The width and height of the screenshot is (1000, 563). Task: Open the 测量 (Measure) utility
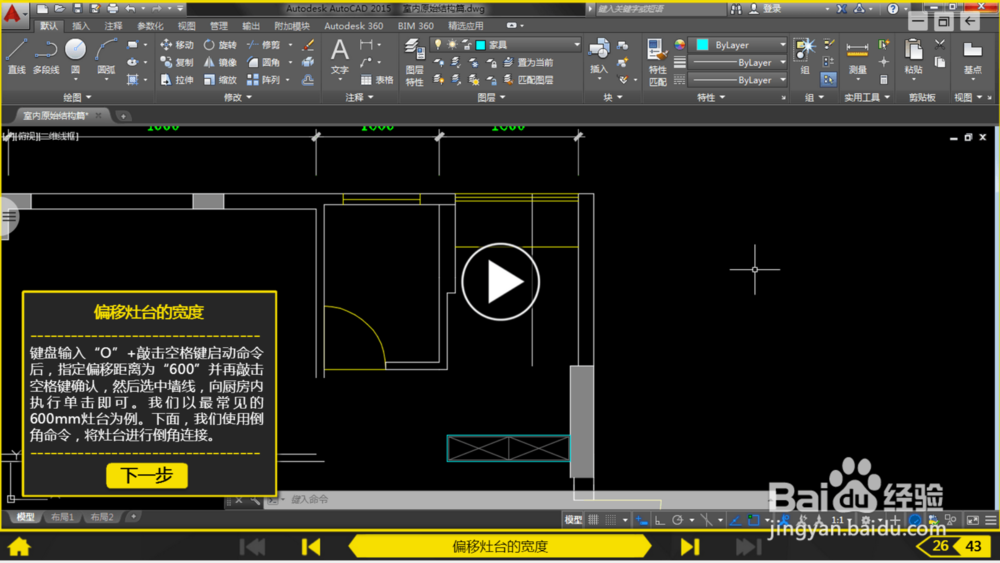tap(857, 57)
